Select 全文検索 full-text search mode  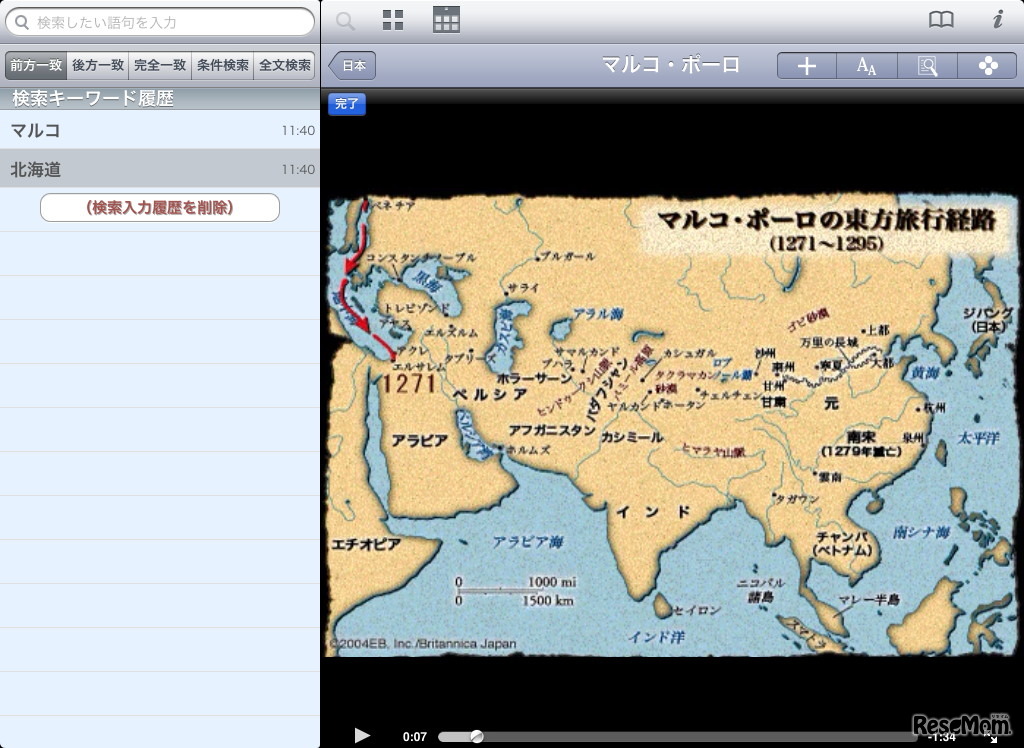285,65
